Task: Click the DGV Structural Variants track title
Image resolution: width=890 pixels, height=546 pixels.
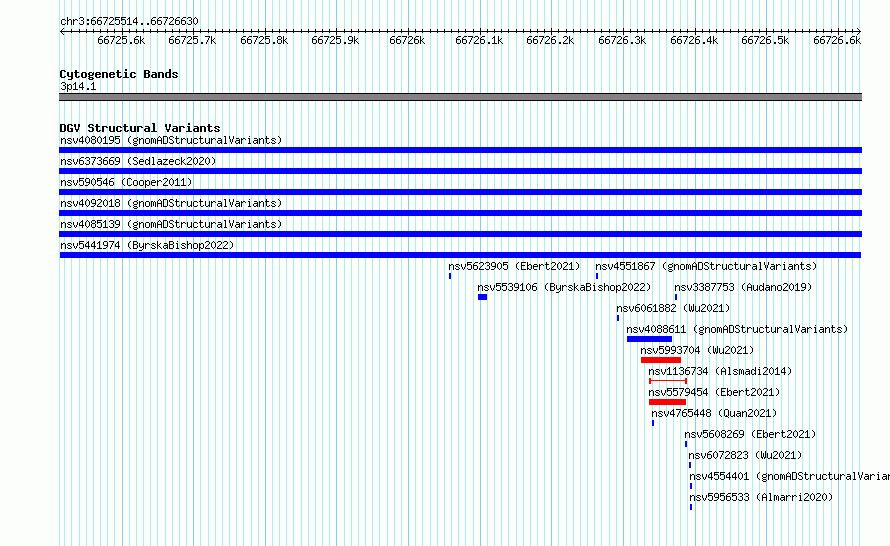Action: pos(140,128)
